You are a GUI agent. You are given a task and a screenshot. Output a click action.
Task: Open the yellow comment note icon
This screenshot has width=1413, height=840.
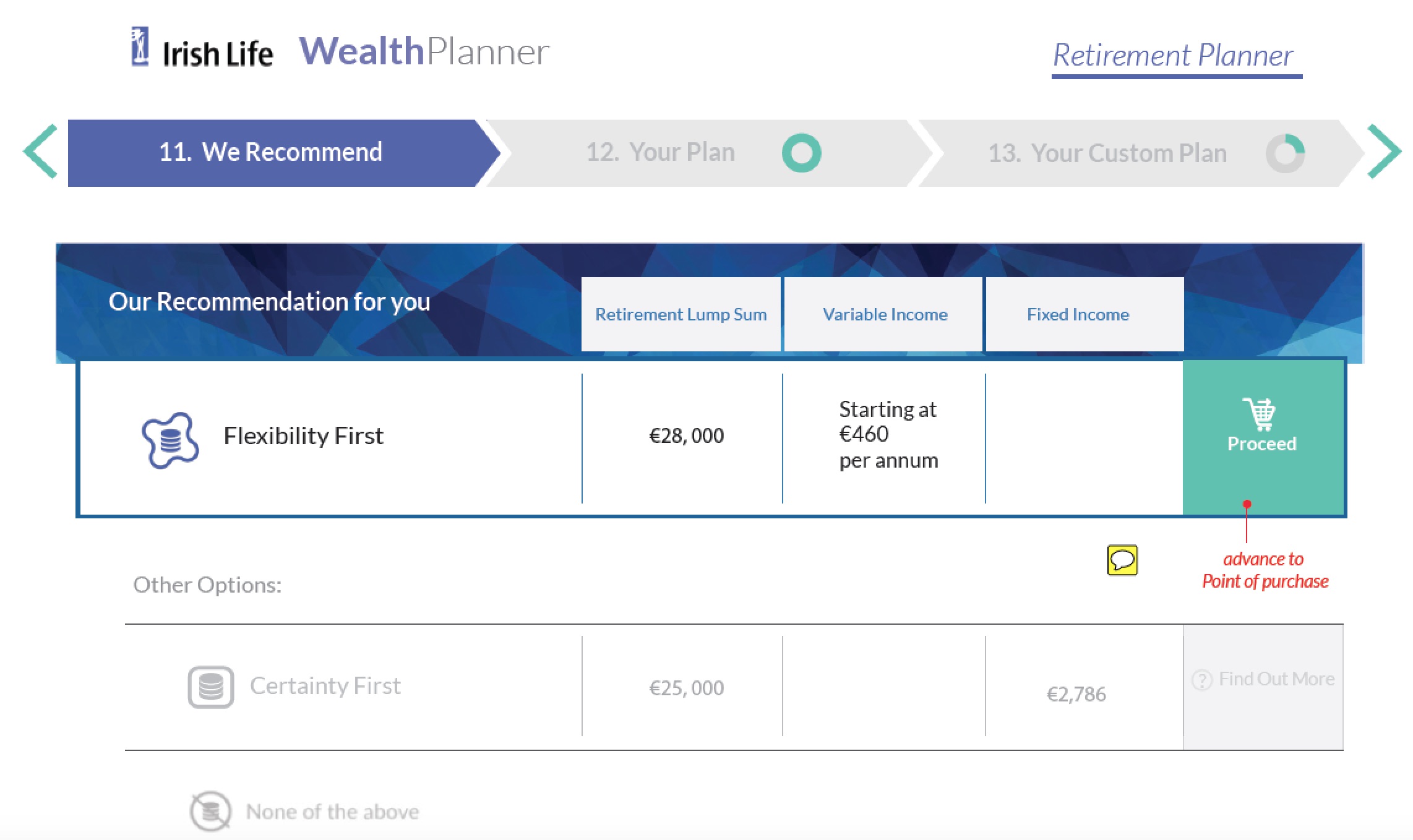tap(1122, 560)
